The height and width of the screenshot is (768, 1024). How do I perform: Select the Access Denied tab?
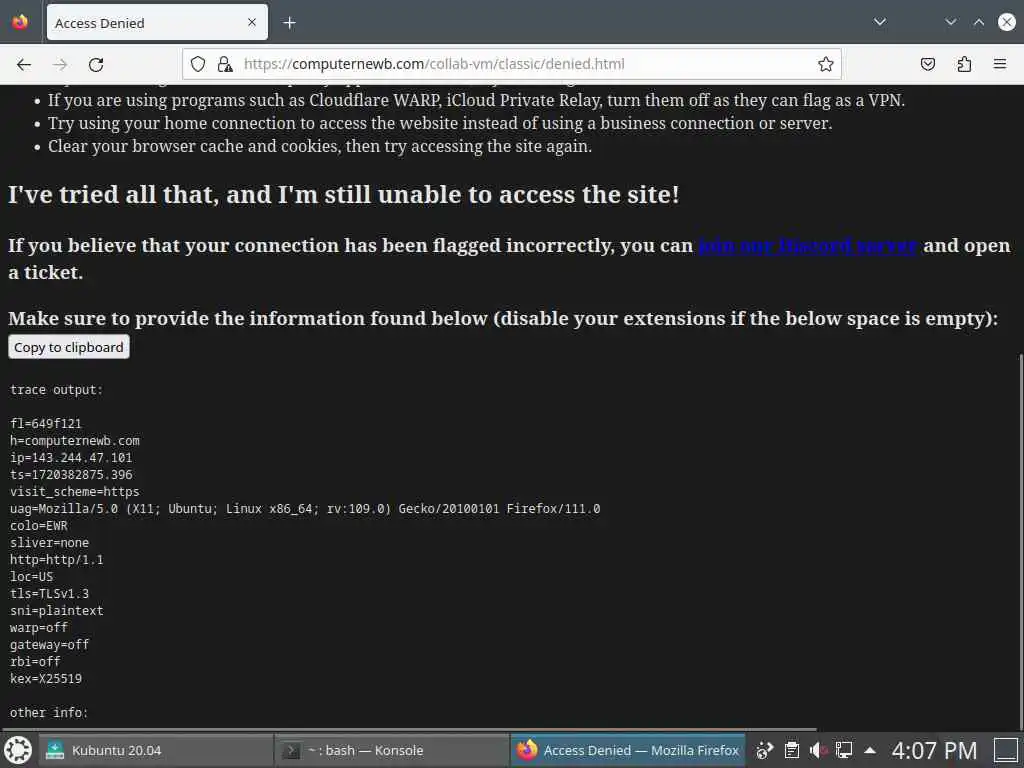click(x=157, y=23)
